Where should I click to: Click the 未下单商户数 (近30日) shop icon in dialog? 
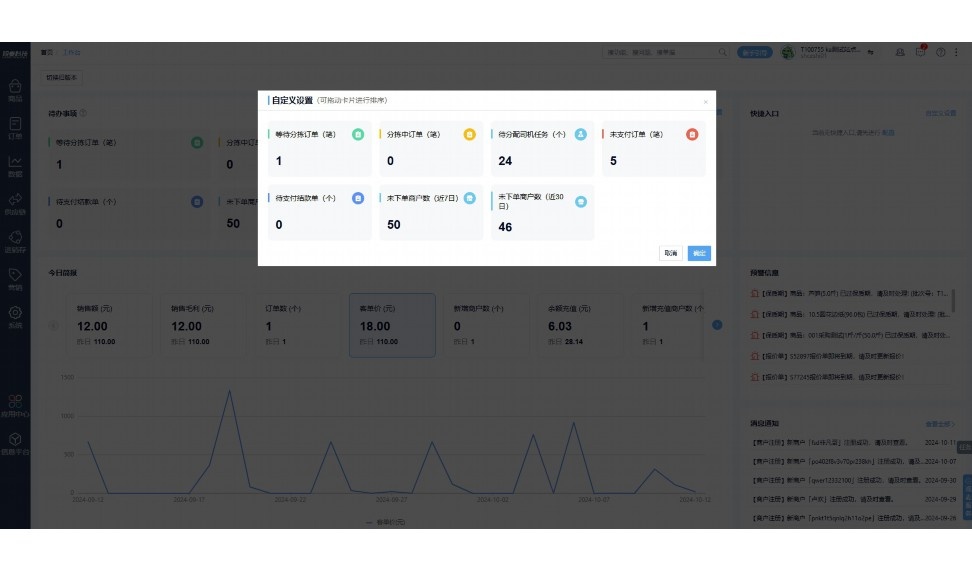[x=580, y=201]
